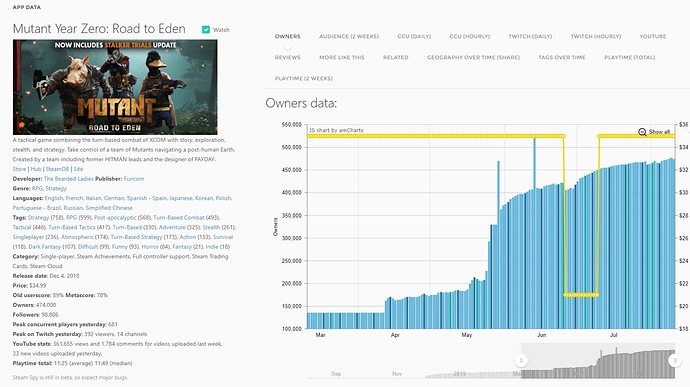Open the YouTube tab

(x=653, y=37)
